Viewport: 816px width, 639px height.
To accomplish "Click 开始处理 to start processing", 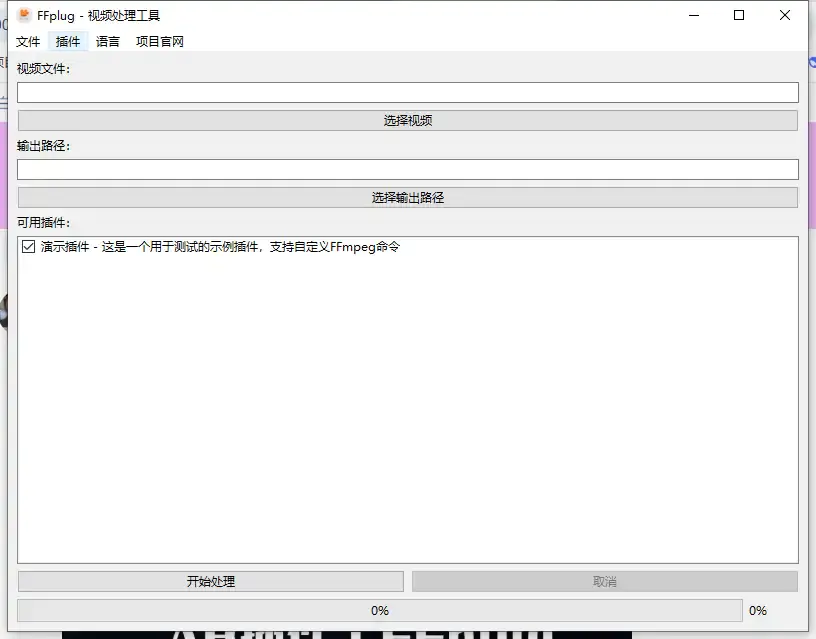I will (x=210, y=580).
